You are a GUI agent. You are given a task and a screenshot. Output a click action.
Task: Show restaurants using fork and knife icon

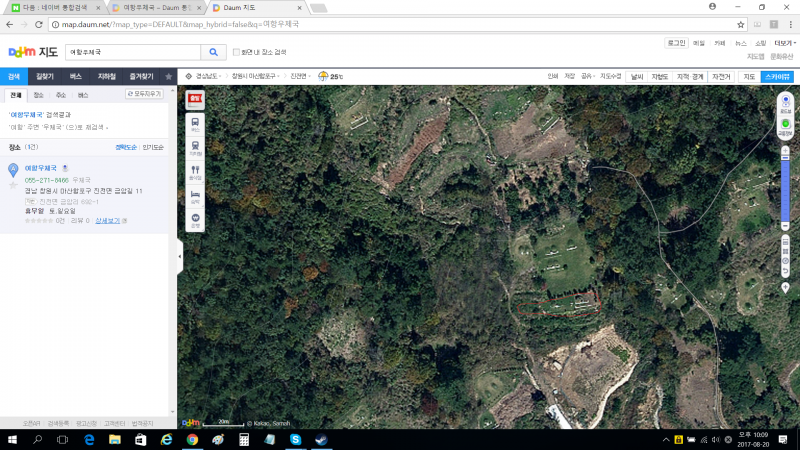pos(195,171)
